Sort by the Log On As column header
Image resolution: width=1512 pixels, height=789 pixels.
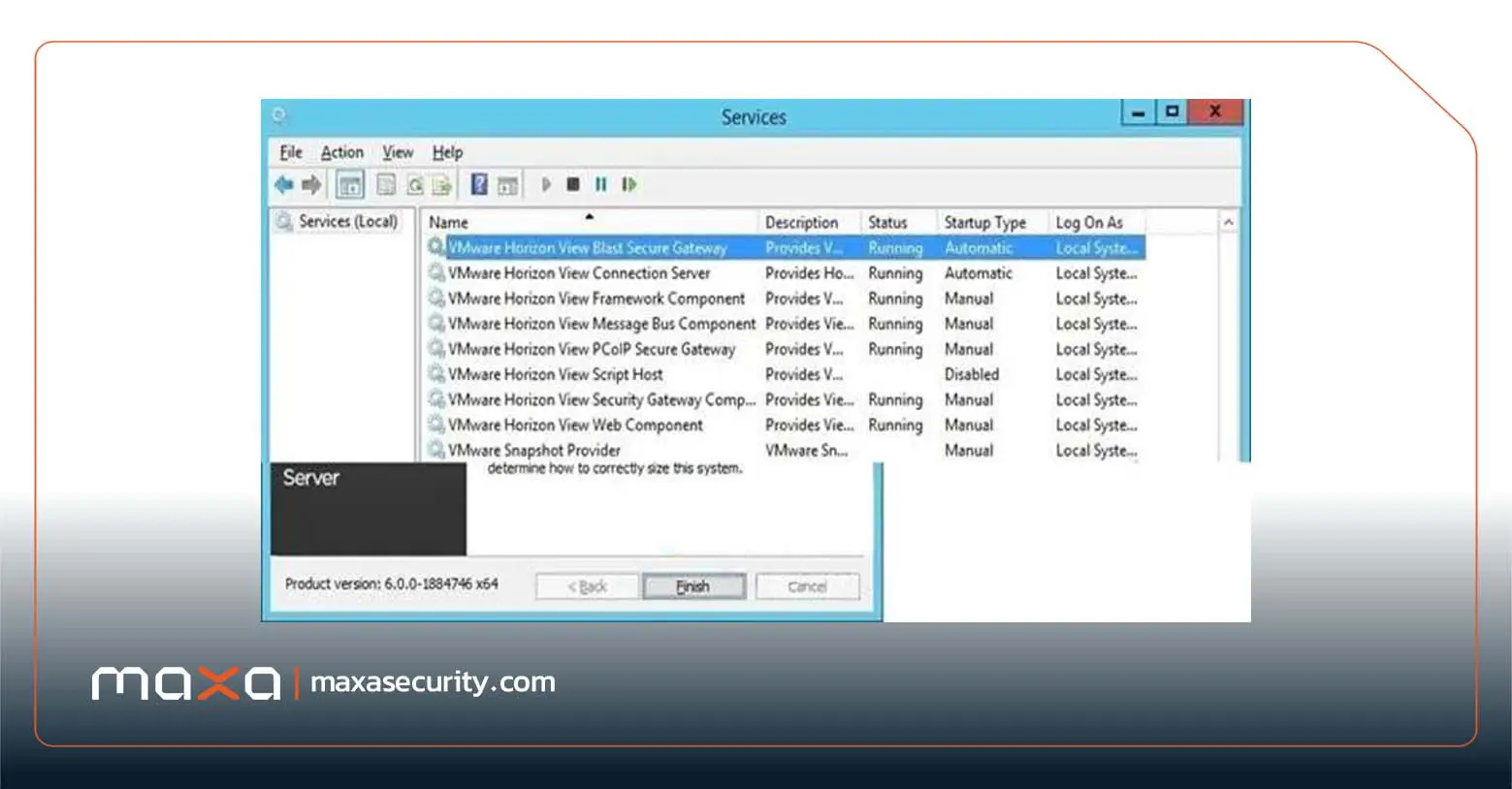click(1096, 222)
